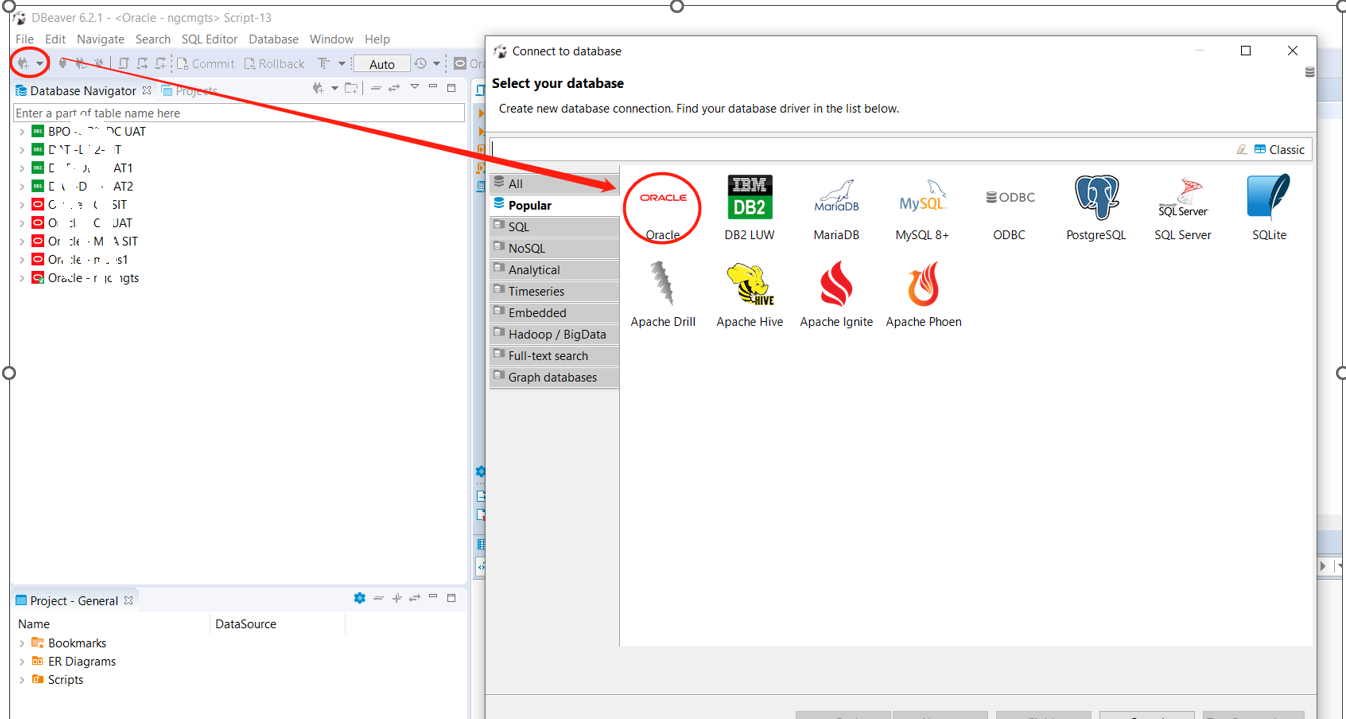Image resolution: width=1346 pixels, height=719 pixels.
Task: Select the All database category
Action: (x=555, y=183)
